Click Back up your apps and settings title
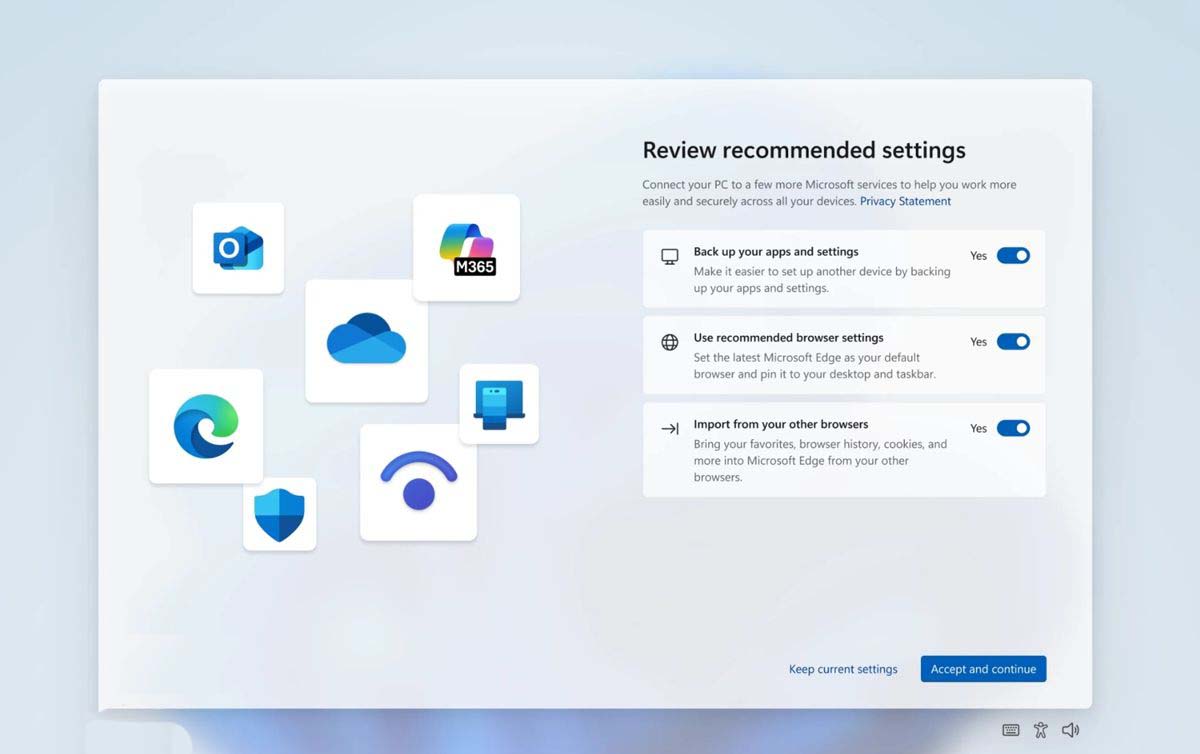The width and height of the screenshot is (1200, 754). [x=776, y=252]
